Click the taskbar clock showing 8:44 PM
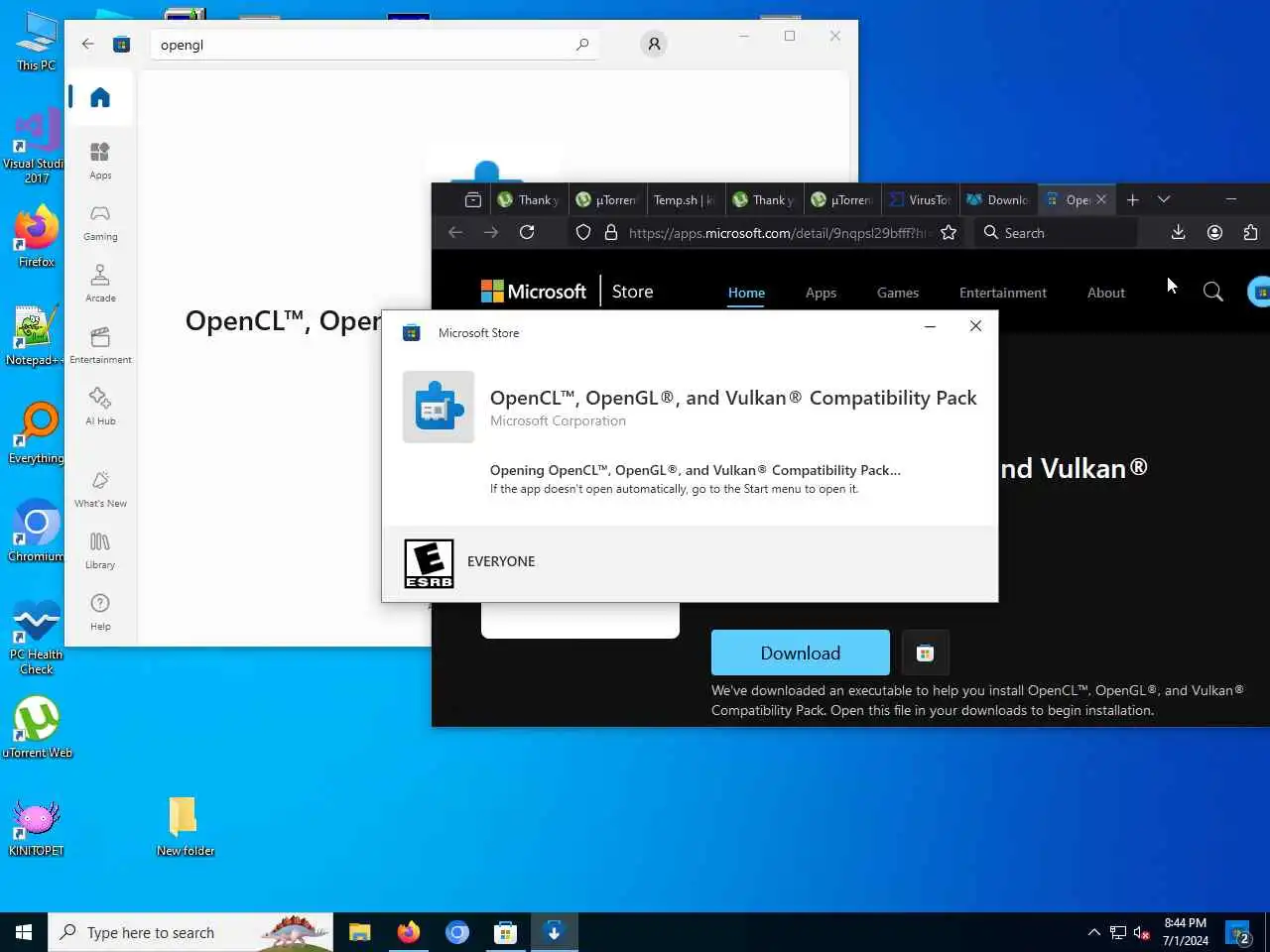This screenshot has width=1270, height=952. coord(1186,932)
